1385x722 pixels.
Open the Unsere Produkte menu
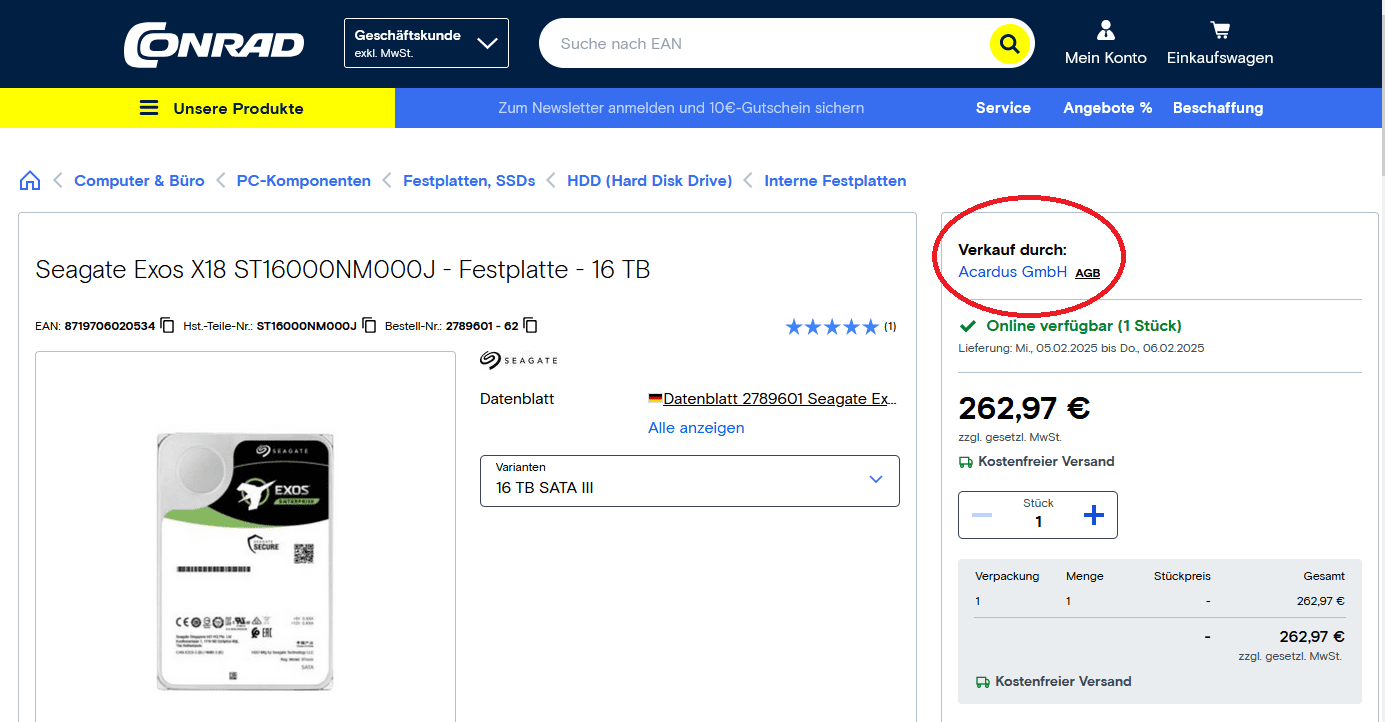(x=197, y=108)
